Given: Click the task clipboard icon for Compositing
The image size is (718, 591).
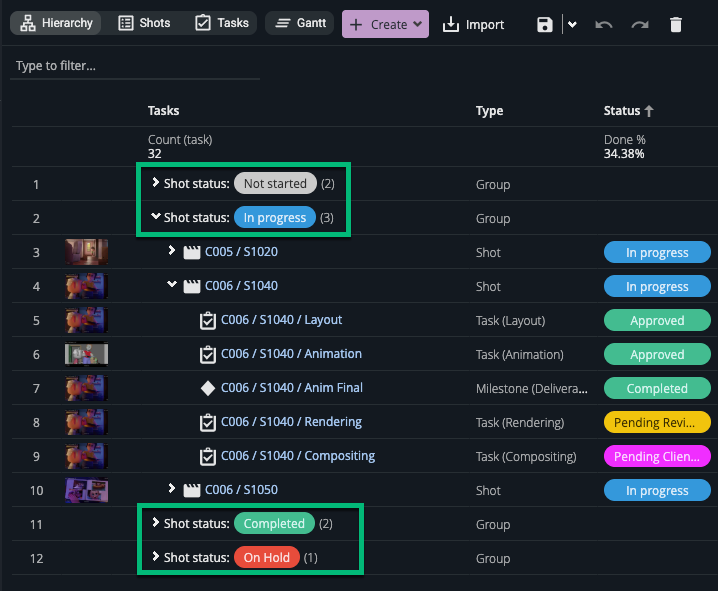Looking at the screenshot, I should 208,456.
